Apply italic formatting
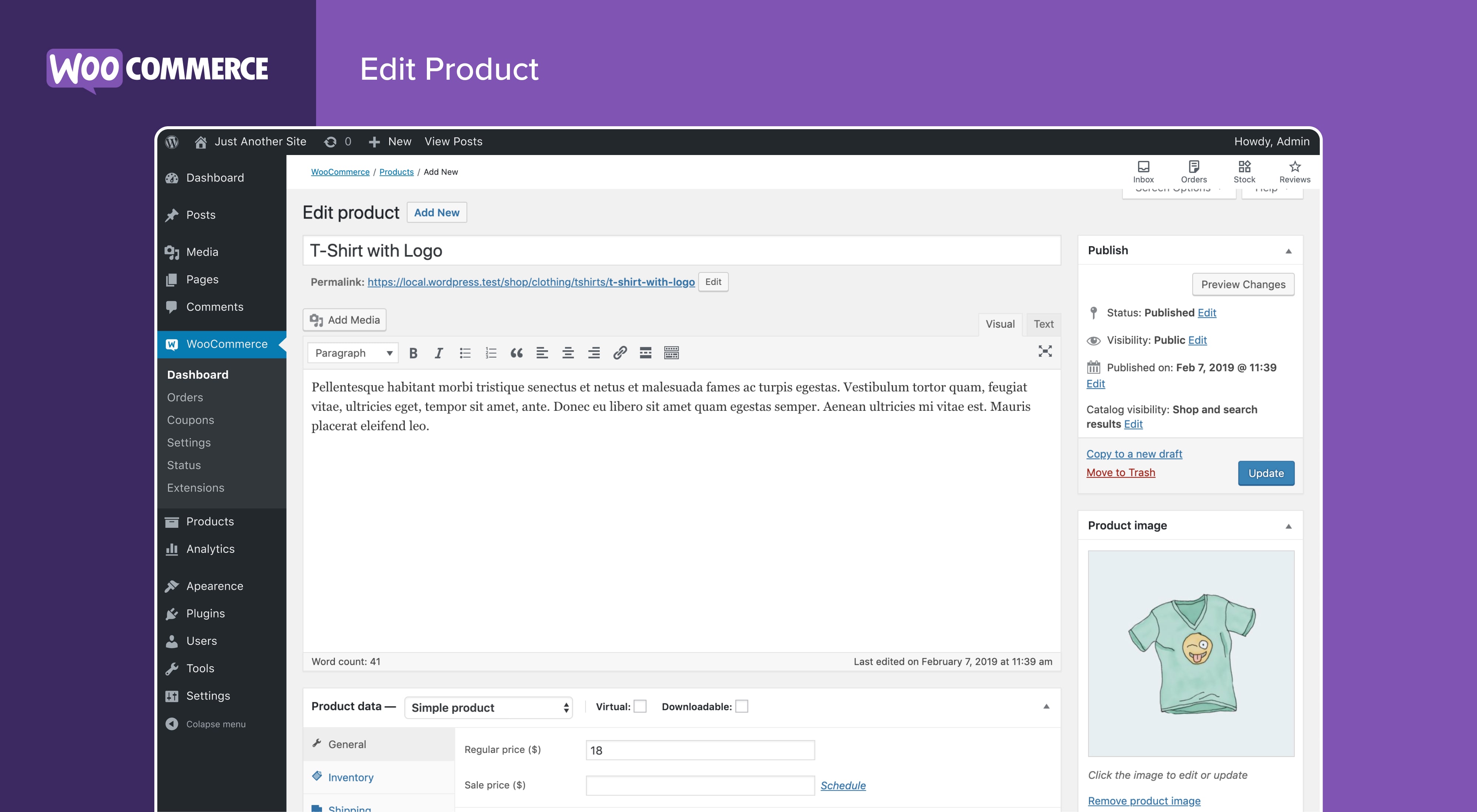Image resolution: width=1477 pixels, height=812 pixels. click(439, 353)
